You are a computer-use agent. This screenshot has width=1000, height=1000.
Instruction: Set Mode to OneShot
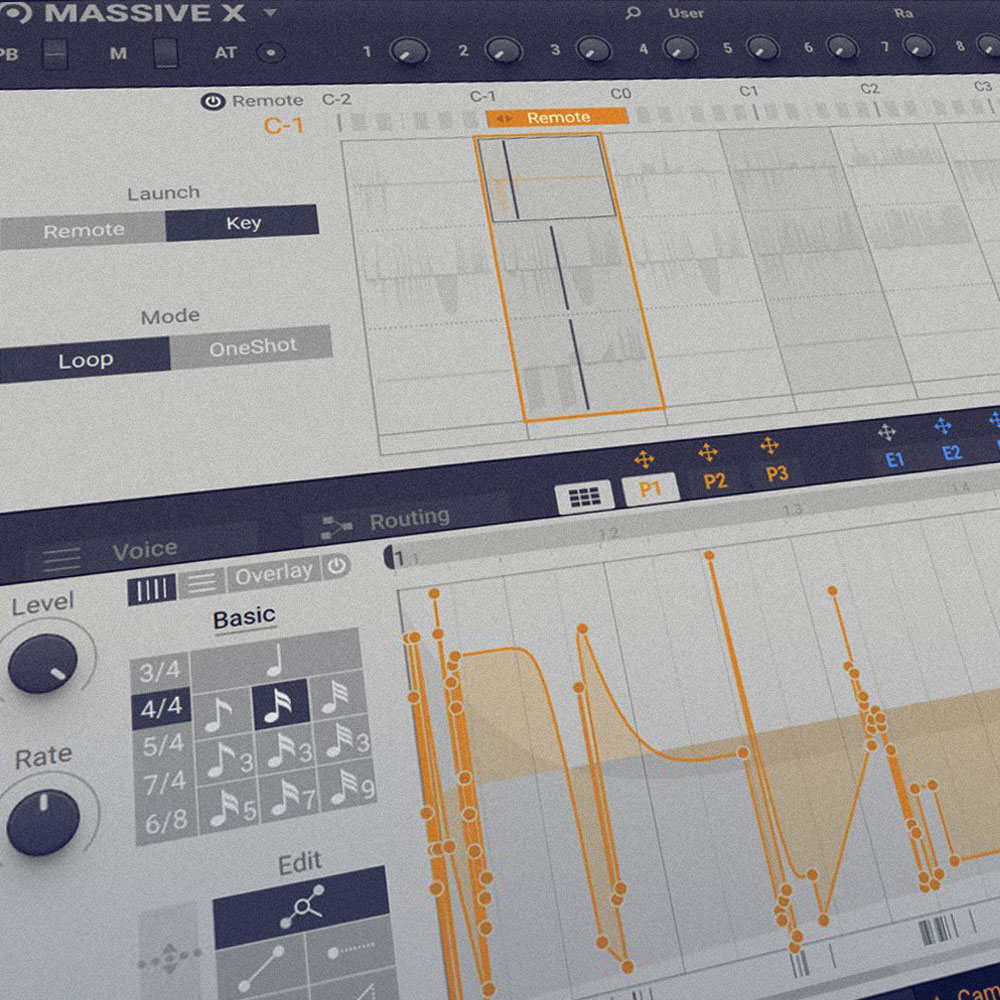pos(252,347)
